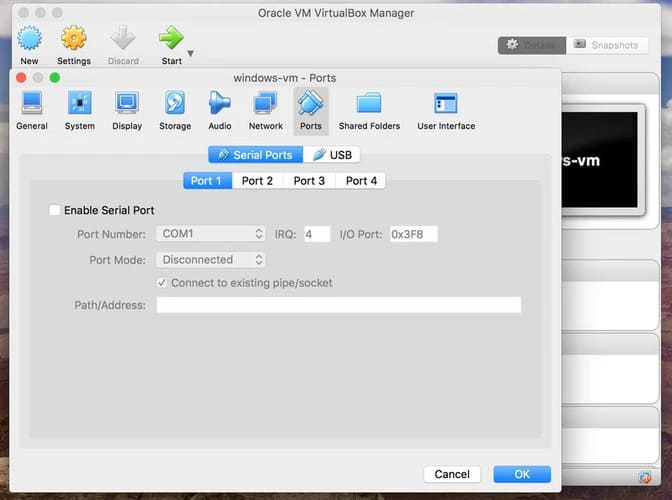Open User Interface settings category

(446, 111)
